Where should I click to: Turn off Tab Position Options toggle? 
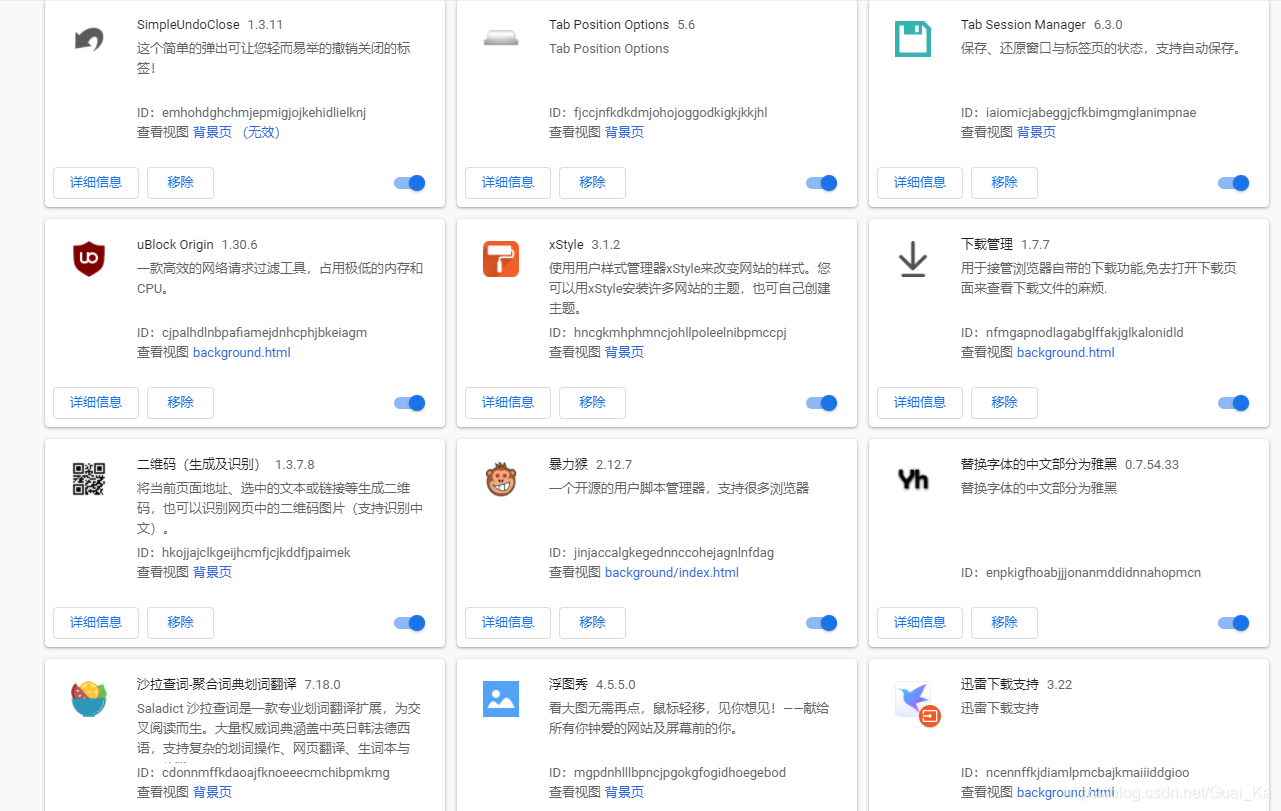(x=822, y=183)
